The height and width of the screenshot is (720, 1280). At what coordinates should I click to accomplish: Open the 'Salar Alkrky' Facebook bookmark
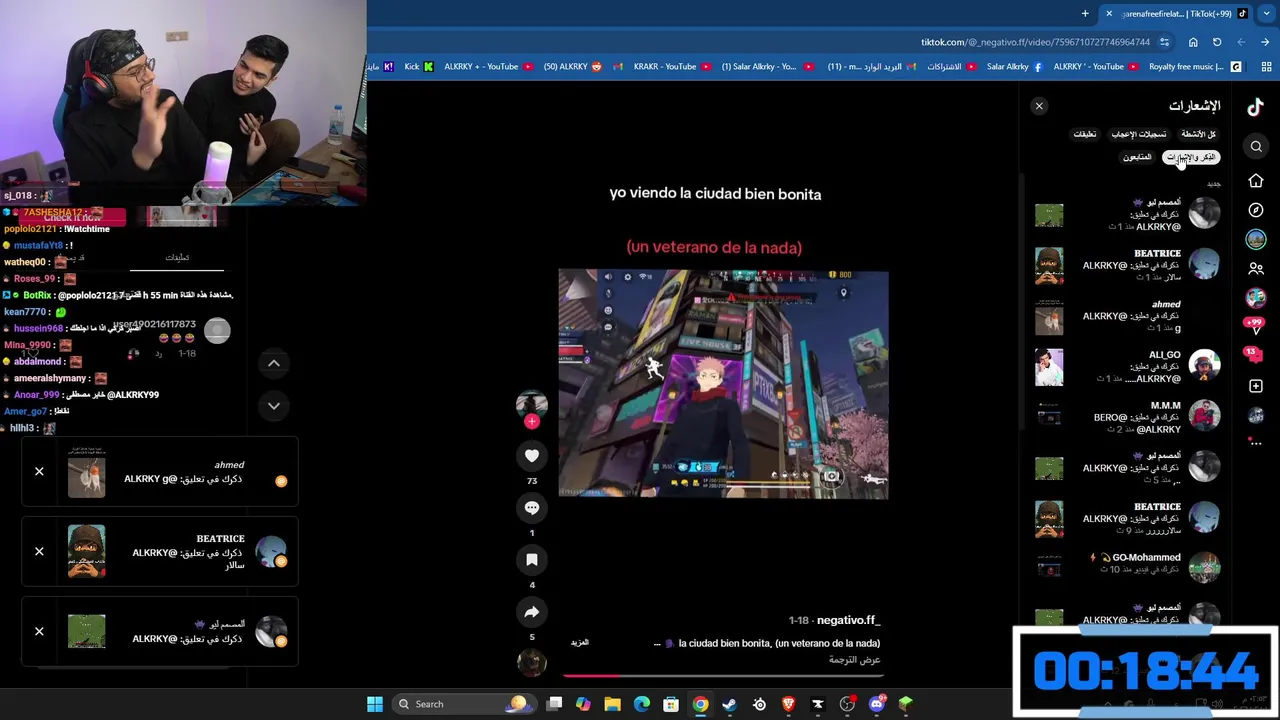1014,67
